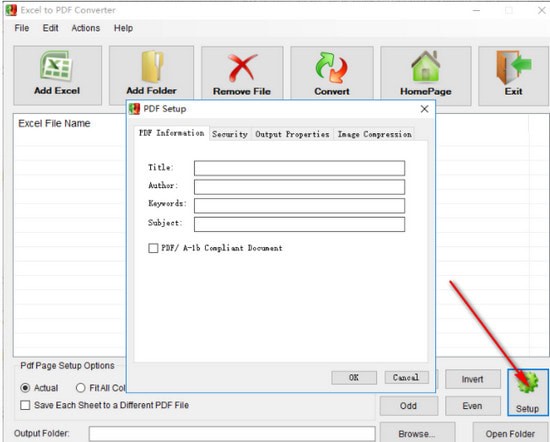This screenshot has height=442, width=550.
Task: Click the Browse... button
Action: point(417,433)
